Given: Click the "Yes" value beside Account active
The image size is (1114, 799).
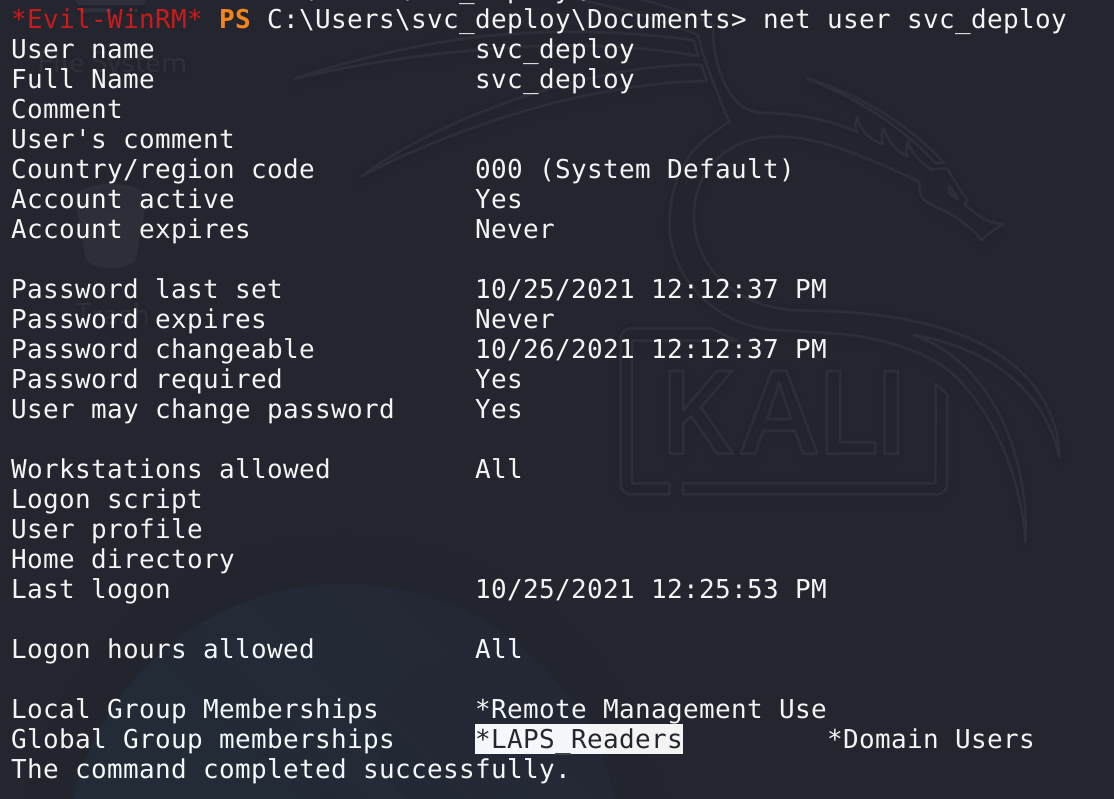Looking at the screenshot, I should [x=499, y=200].
